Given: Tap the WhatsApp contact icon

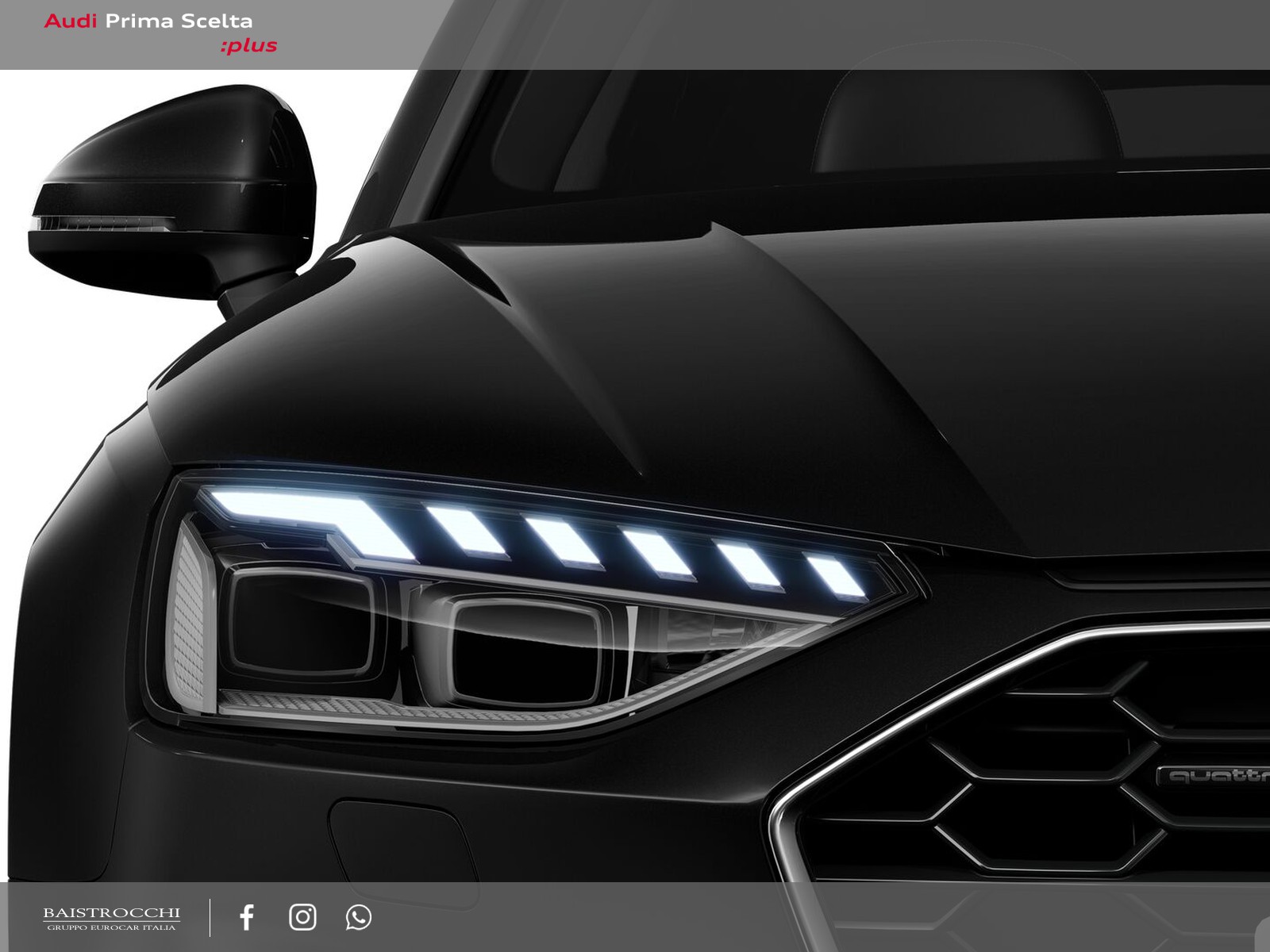Looking at the screenshot, I should tap(359, 917).
